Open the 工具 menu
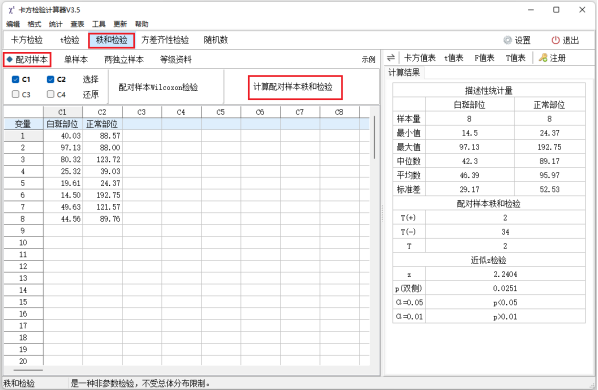The width and height of the screenshot is (598, 390). pyautogui.click(x=99, y=24)
